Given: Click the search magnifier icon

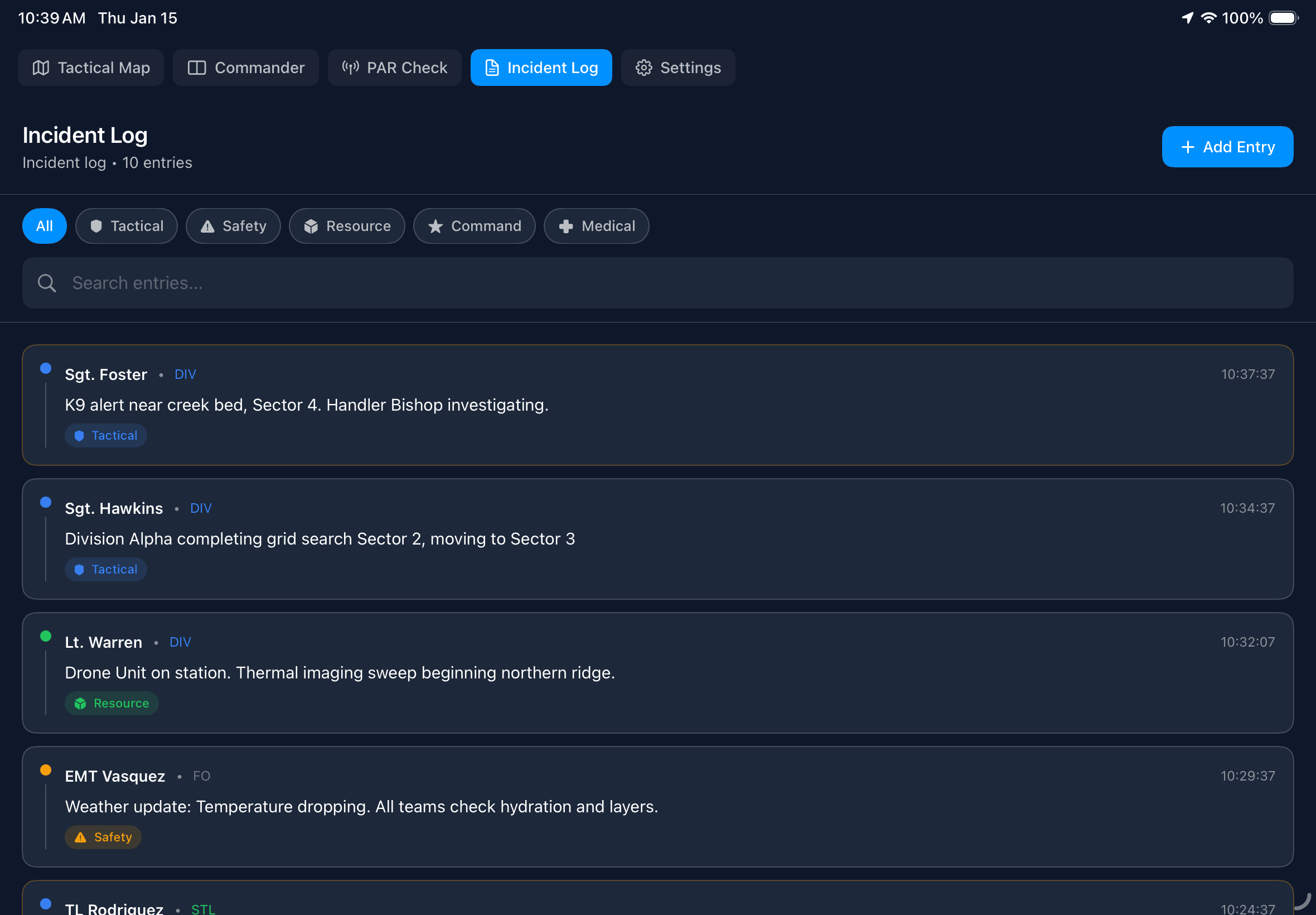Looking at the screenshot, I should pyautogui.click(x=47, y=283).
